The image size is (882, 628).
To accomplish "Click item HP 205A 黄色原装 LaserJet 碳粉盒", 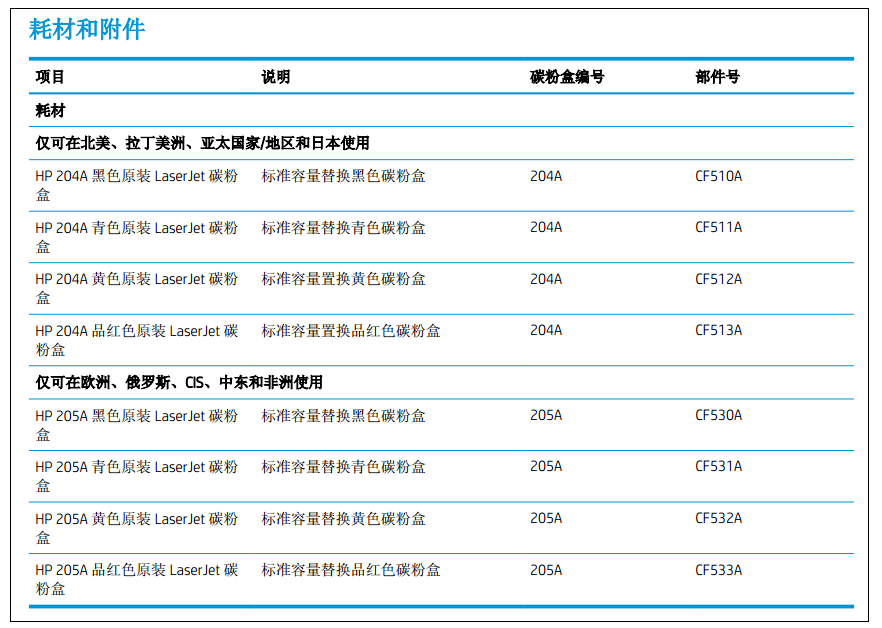I will click(x=137, y=528).
